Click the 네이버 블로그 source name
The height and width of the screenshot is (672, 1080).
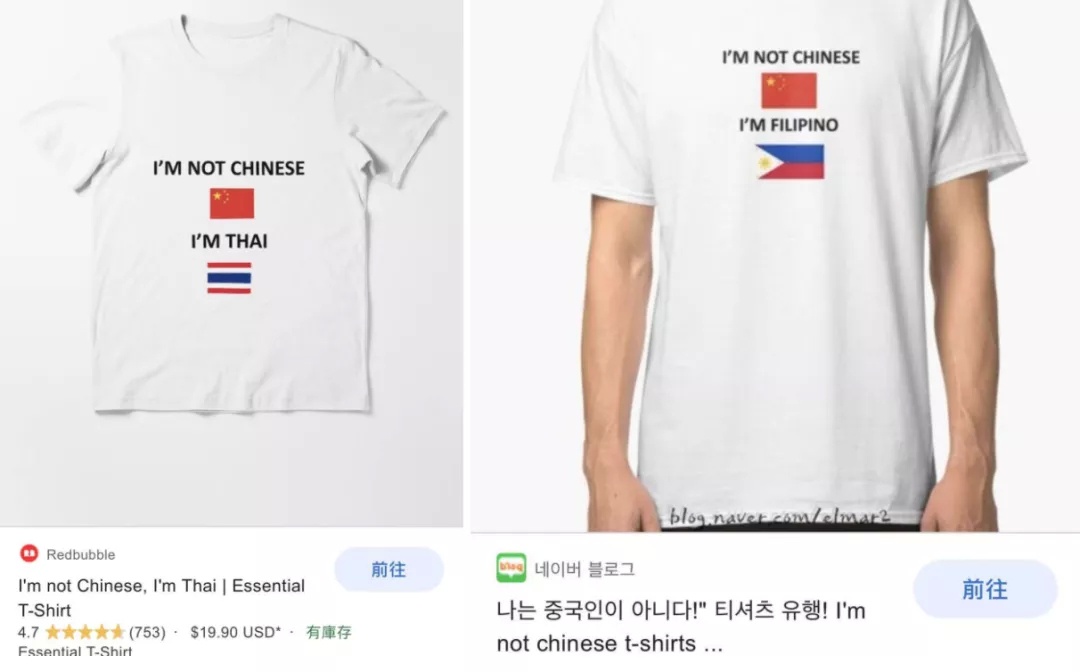(584, 569)
